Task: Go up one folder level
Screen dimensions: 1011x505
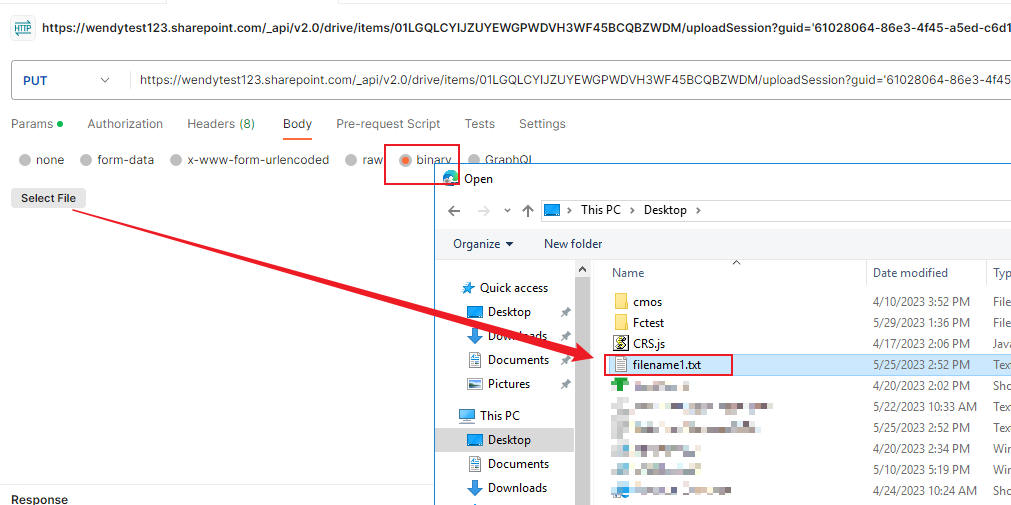Action: click(x=528, y=210)
